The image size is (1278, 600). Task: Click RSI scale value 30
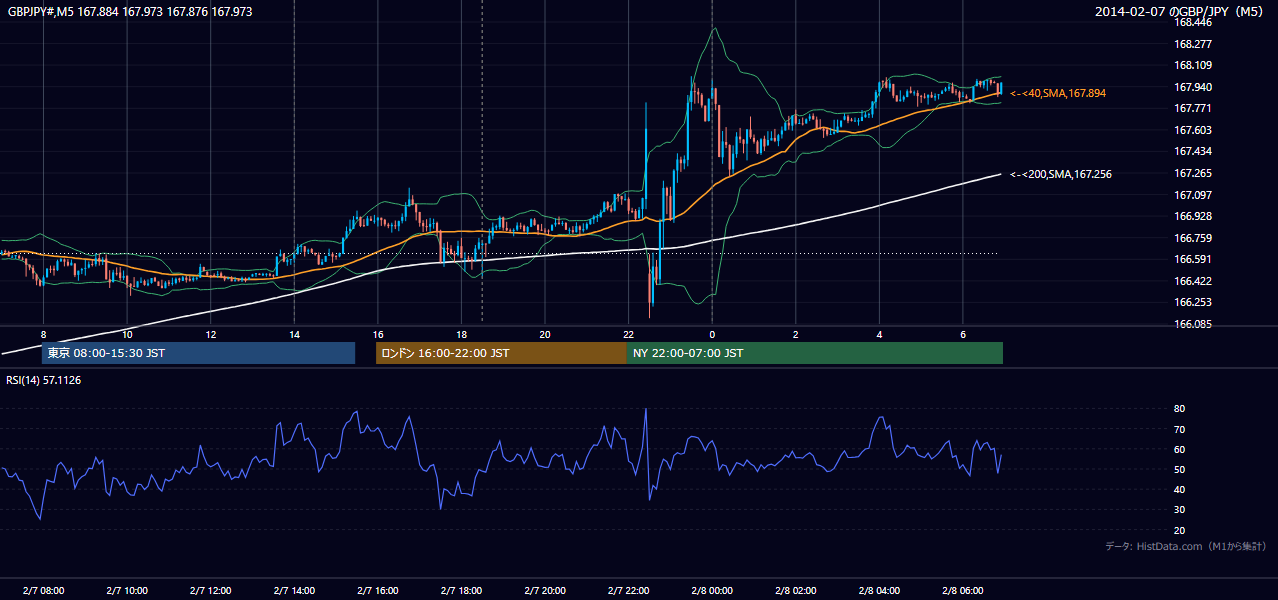(1180, 510)
